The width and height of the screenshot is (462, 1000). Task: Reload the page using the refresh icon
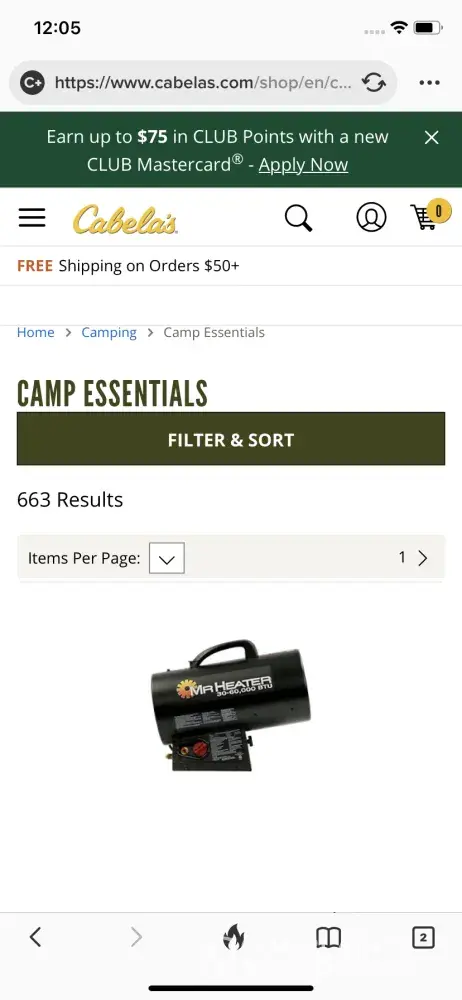(x=373, y=83)
